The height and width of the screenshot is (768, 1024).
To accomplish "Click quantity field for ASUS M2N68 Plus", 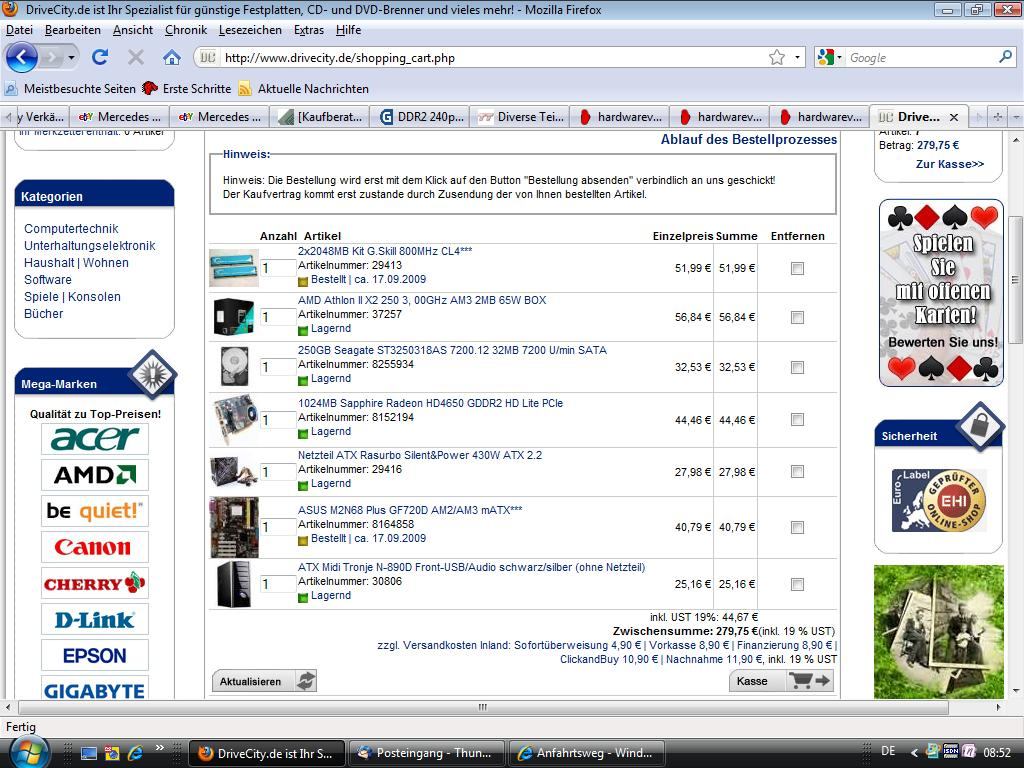I will [x=278, y=527].
